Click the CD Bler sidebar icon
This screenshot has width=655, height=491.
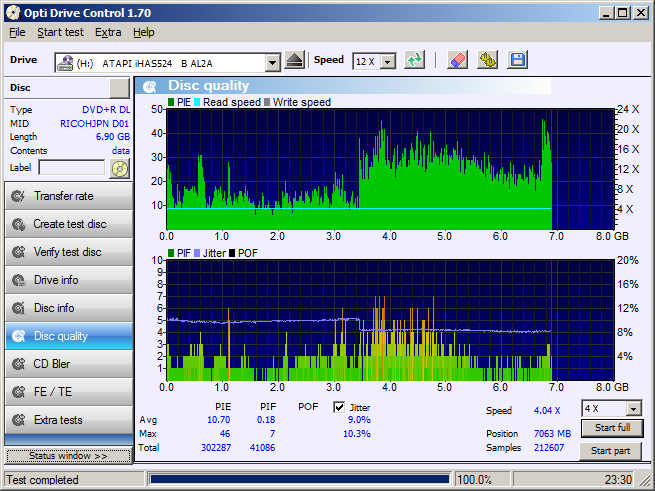18,364
